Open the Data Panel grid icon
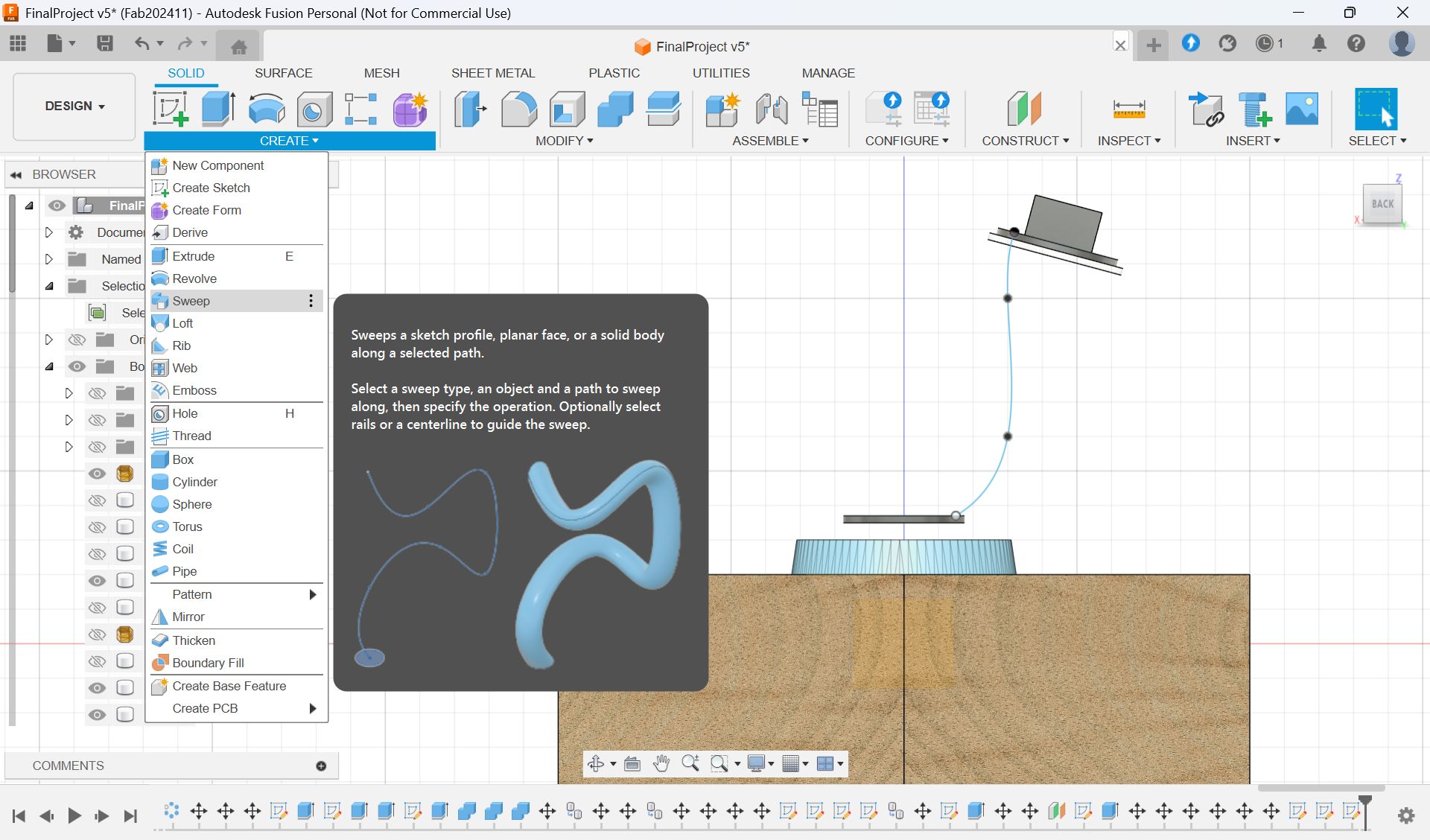Screen dimensions: 1430x840 pos(18,43)
